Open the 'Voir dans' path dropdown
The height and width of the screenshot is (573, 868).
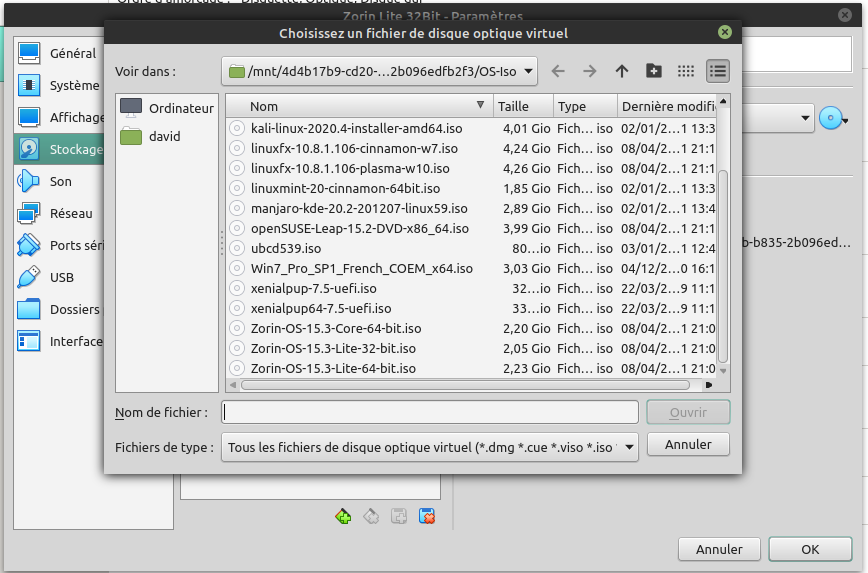379,71
